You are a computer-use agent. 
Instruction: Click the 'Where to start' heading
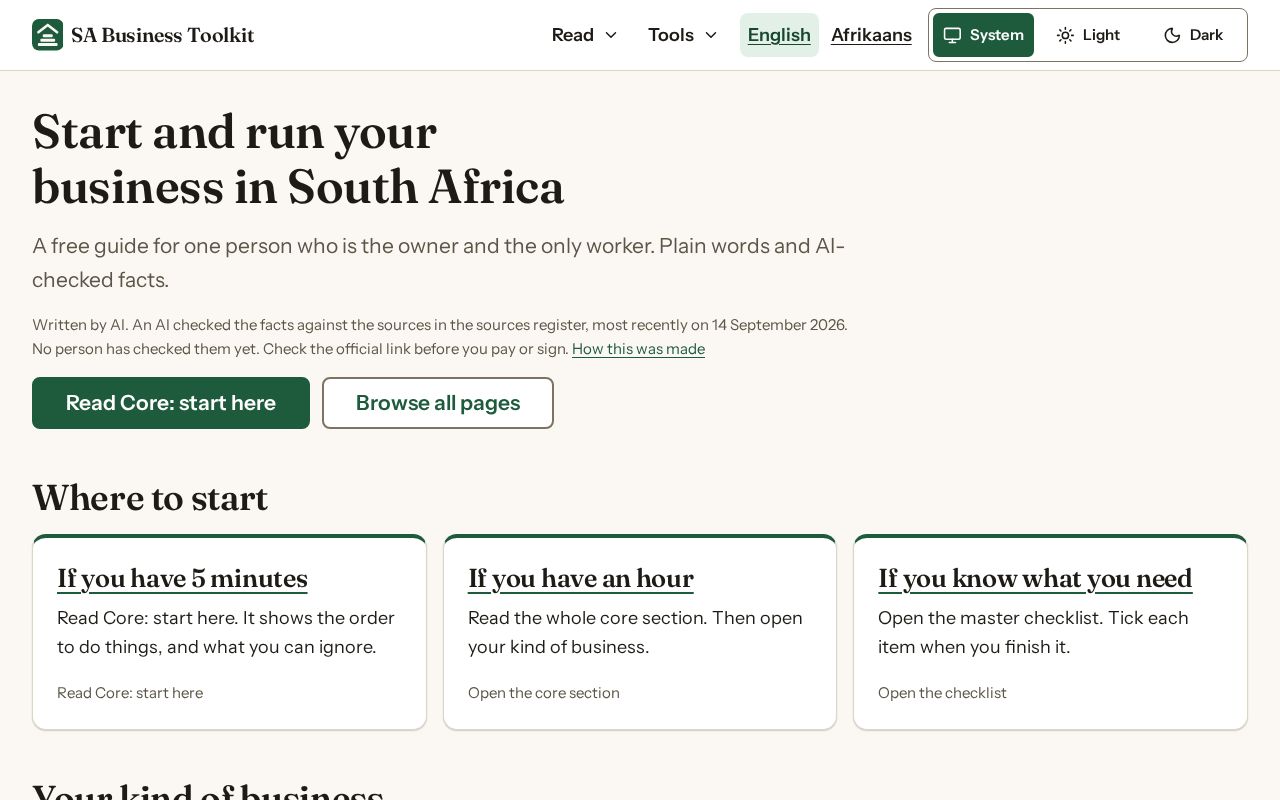click(150, 498)
